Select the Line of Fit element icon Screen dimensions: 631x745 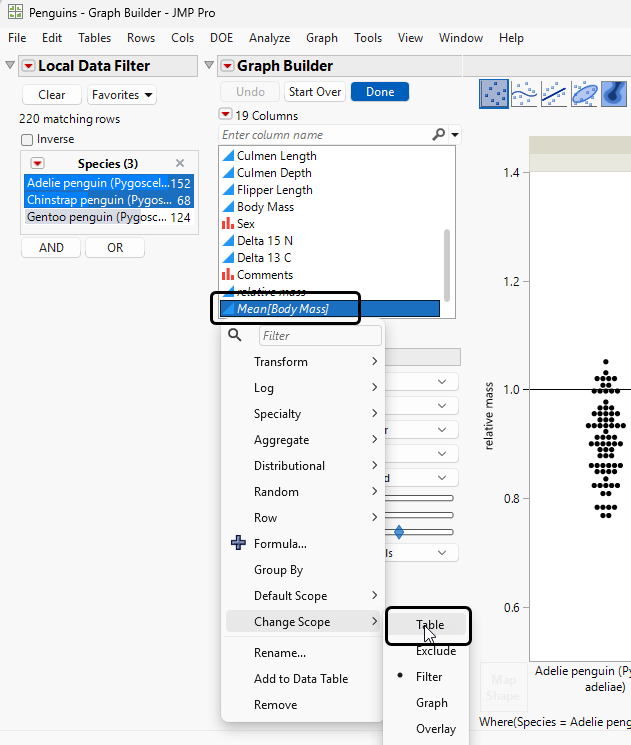coord(554,94)
